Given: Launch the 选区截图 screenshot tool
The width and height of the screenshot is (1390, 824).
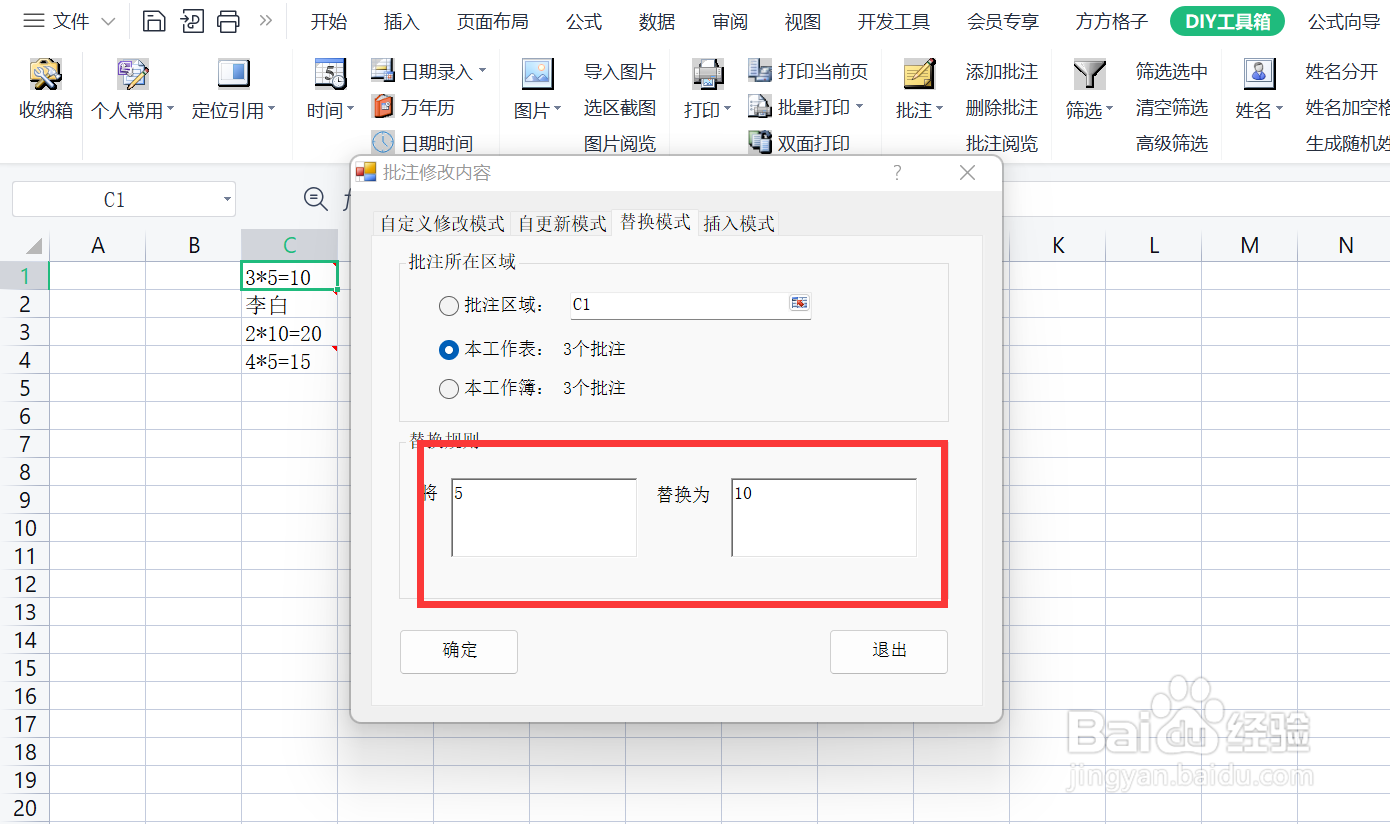Looking at the screenshot, I should click(x=620, y=107).
